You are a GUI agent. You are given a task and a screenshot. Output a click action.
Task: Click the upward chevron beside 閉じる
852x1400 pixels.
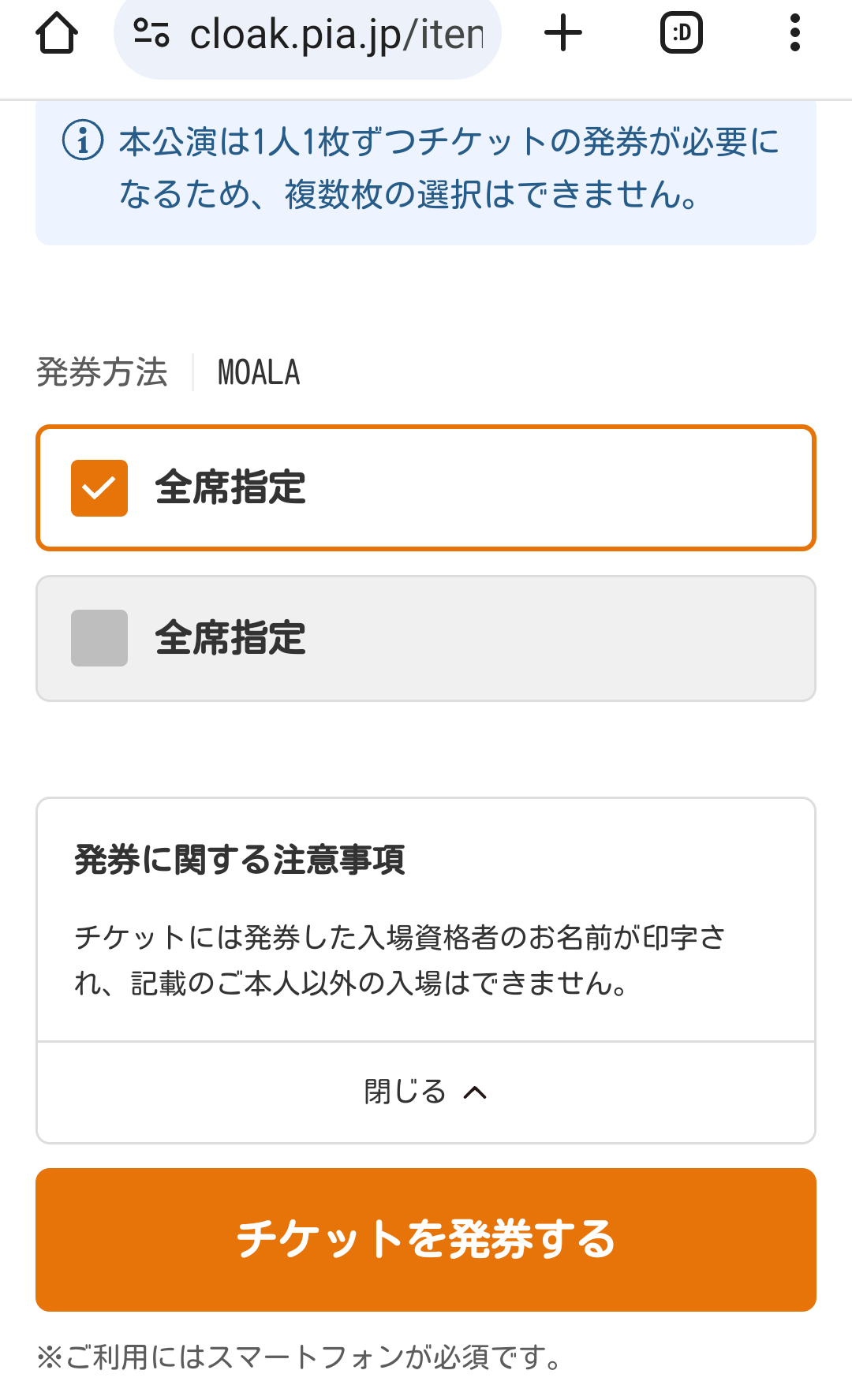[x=475, y=1092]
